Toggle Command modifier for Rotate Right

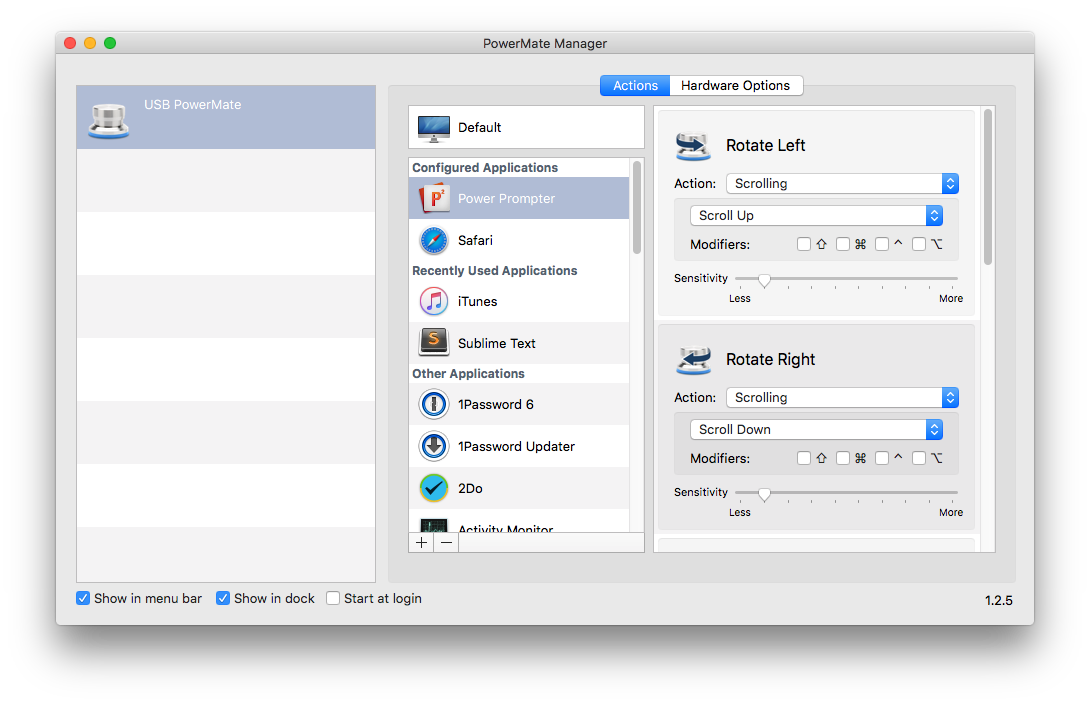(x=843, y=458)
